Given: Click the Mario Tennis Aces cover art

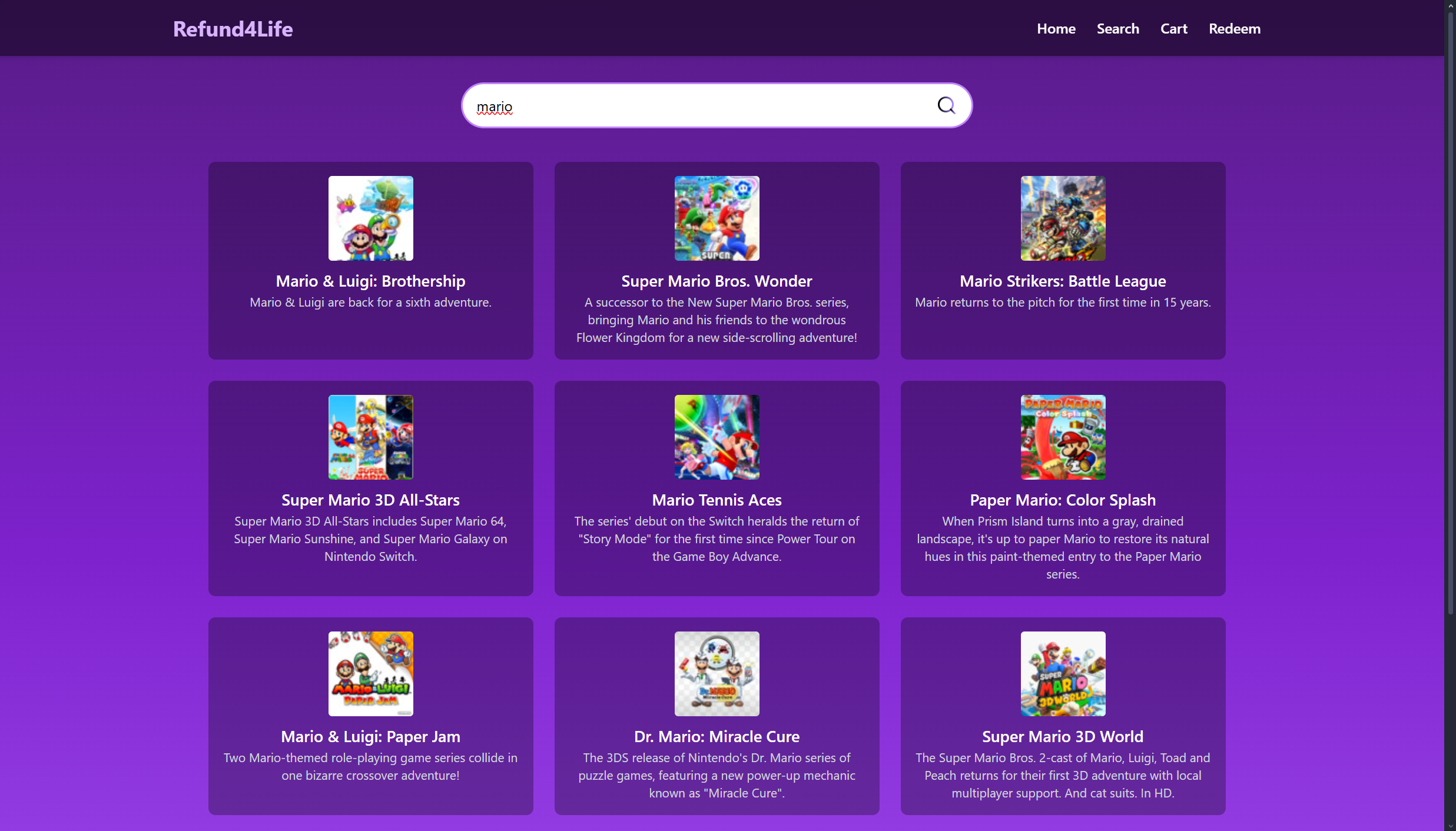Looking at the screenshot, I should pos(717,437).
